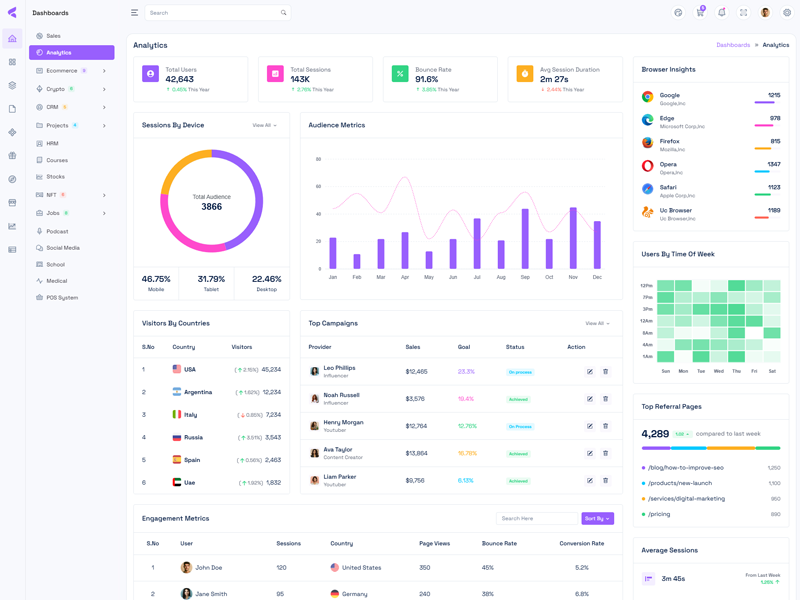Image resolution: width=800 pixels, height=600 pixels.
Task: Enter fullscreen mode via header icon
Action: pos(744,13)
